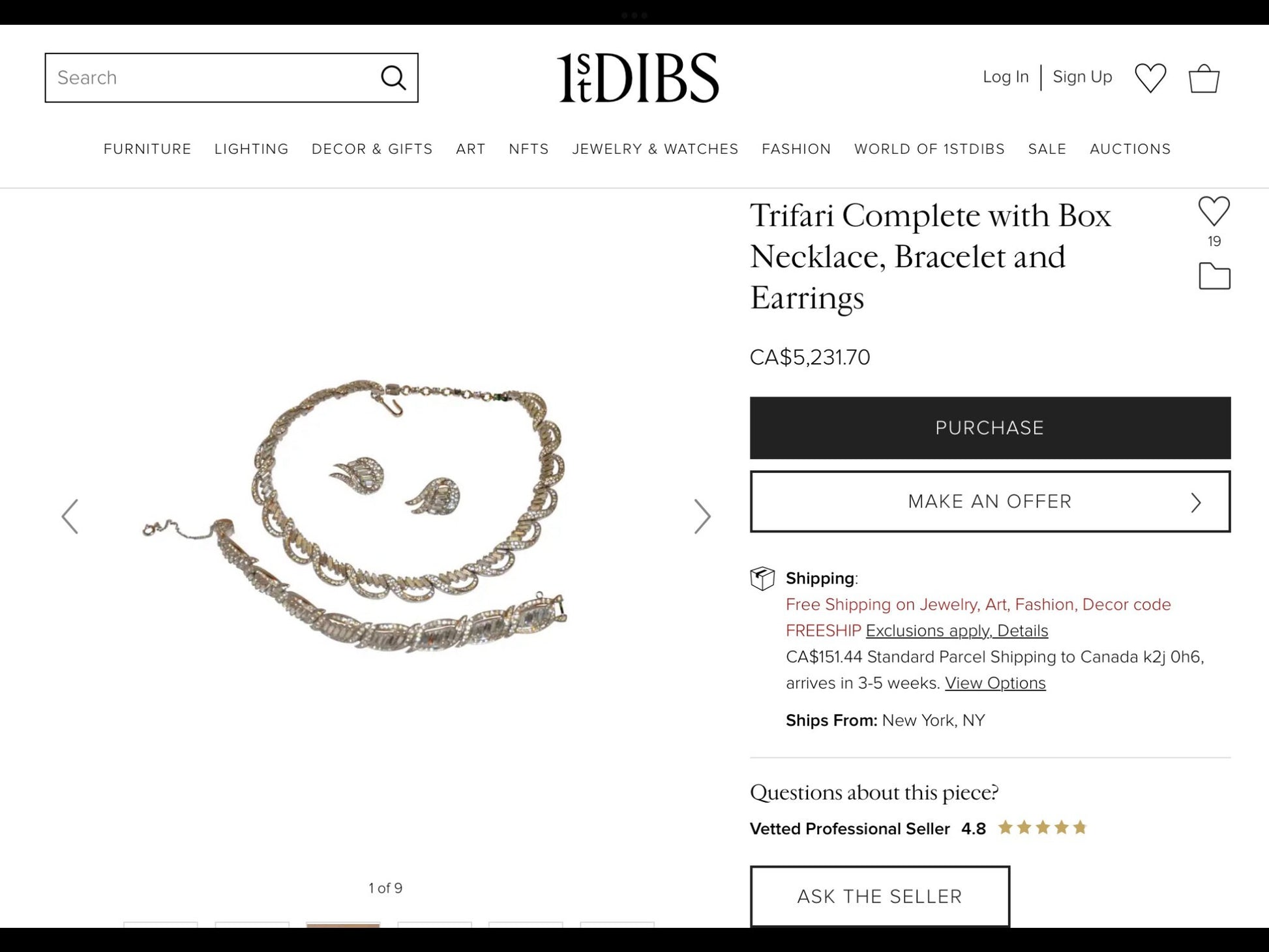Open Exclusions apply, Details link

[x=957, y=631]
